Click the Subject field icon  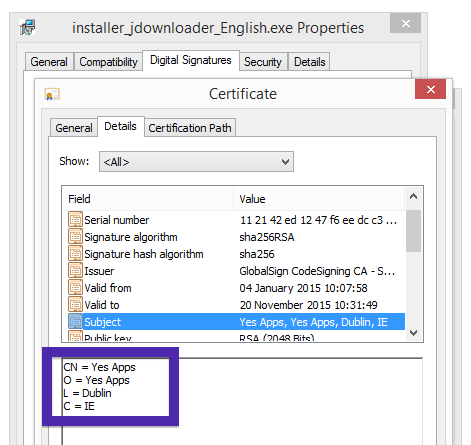pos(75,321)
